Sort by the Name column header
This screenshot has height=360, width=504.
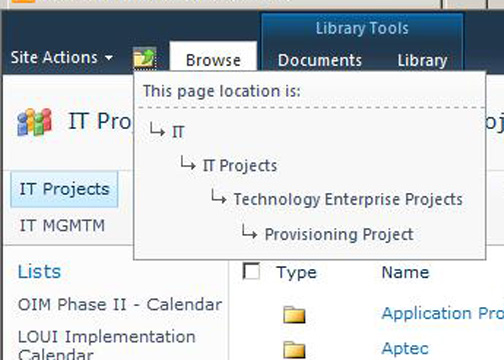coord(405,272)
